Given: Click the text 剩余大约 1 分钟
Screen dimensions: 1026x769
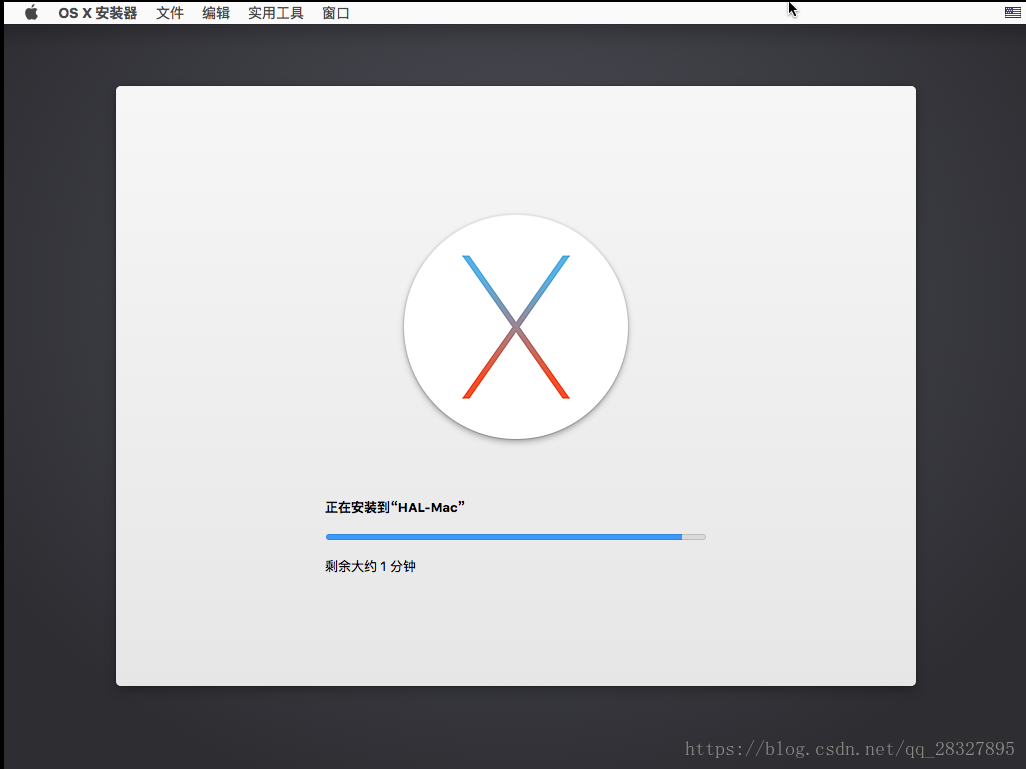Looking at the screenshot, I should pyautogui.click(x=370, y=566).
